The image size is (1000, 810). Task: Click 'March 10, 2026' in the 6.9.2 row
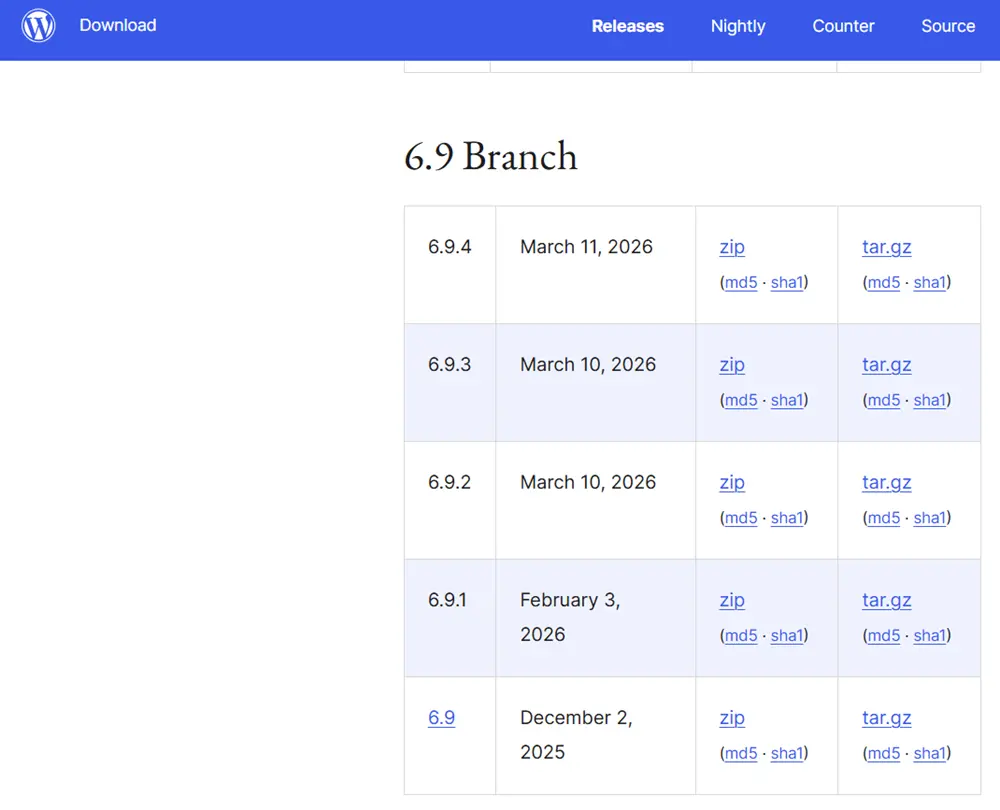coord(588,483)
